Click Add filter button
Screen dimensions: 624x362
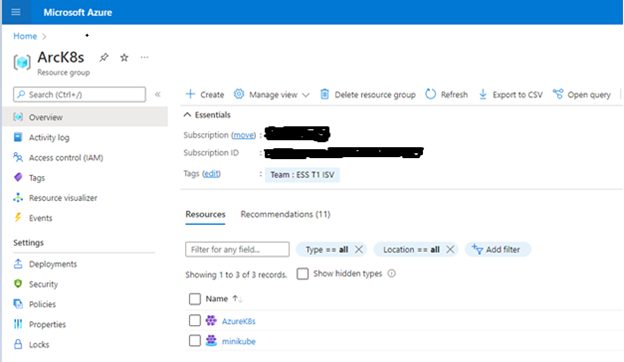point(497,249)
